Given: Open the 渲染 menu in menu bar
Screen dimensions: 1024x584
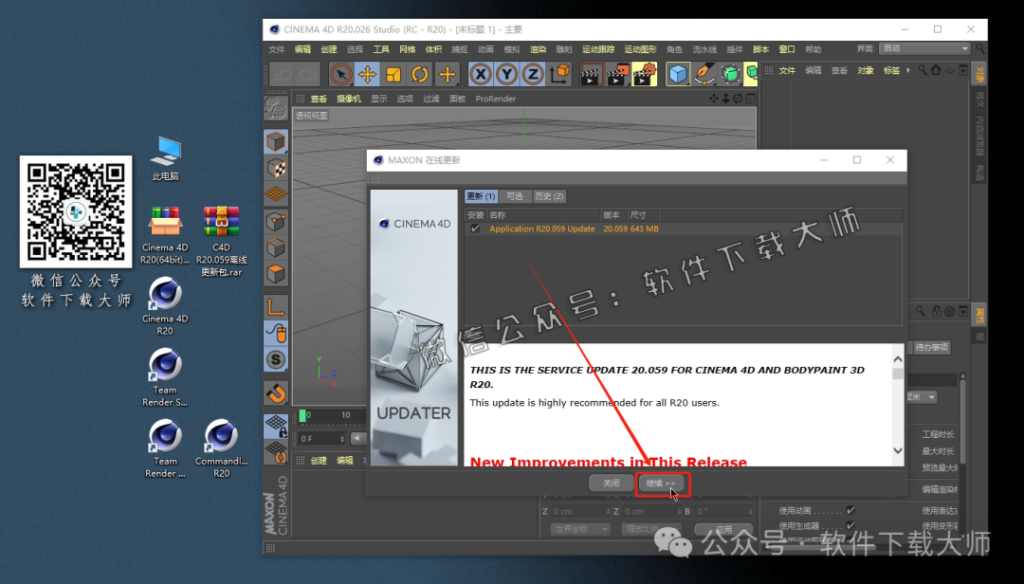Looking at the screenshot, I should [538, 49].
